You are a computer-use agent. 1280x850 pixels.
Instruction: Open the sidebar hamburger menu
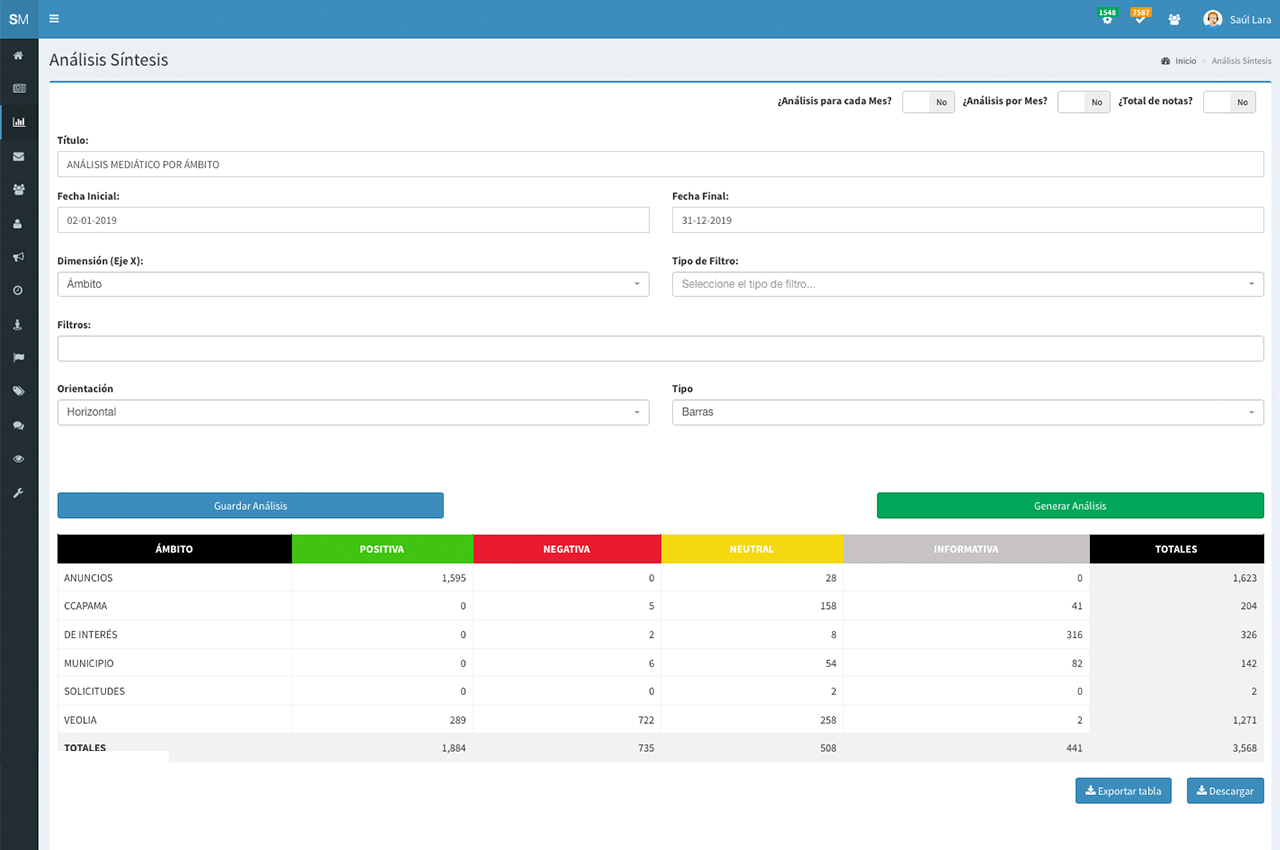pyautogui.click(x=53, y=18)
